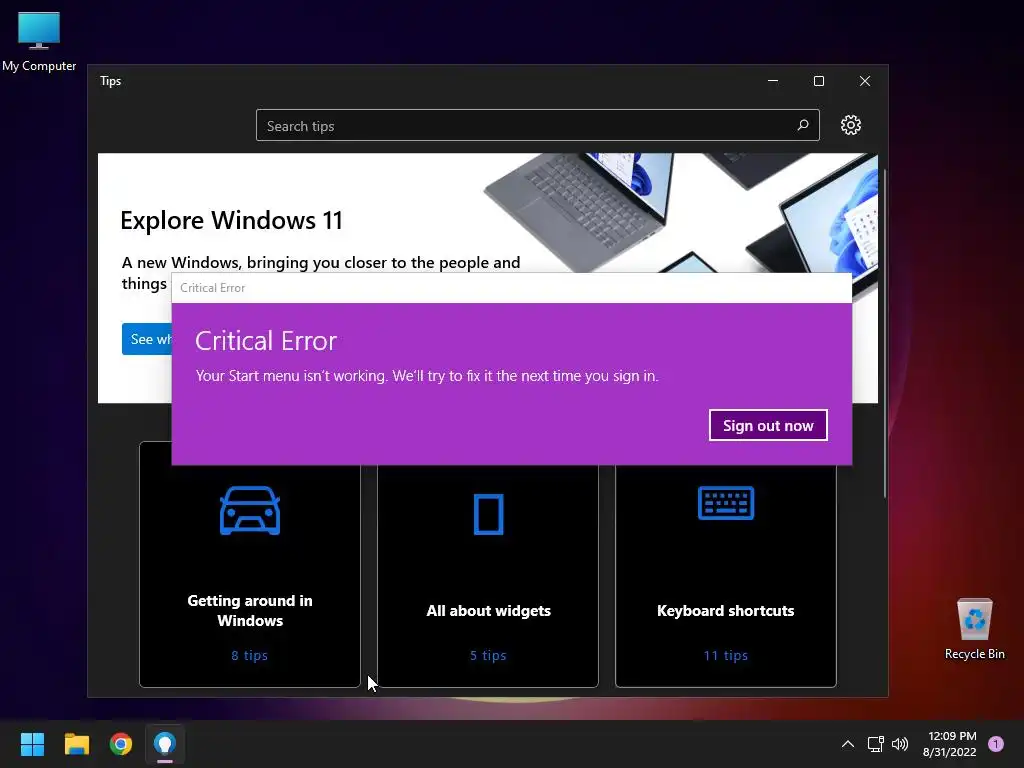The image size is (1024, 768).
Task: Click the search magnifier icon in Tips
Action: tap(803, 125)
